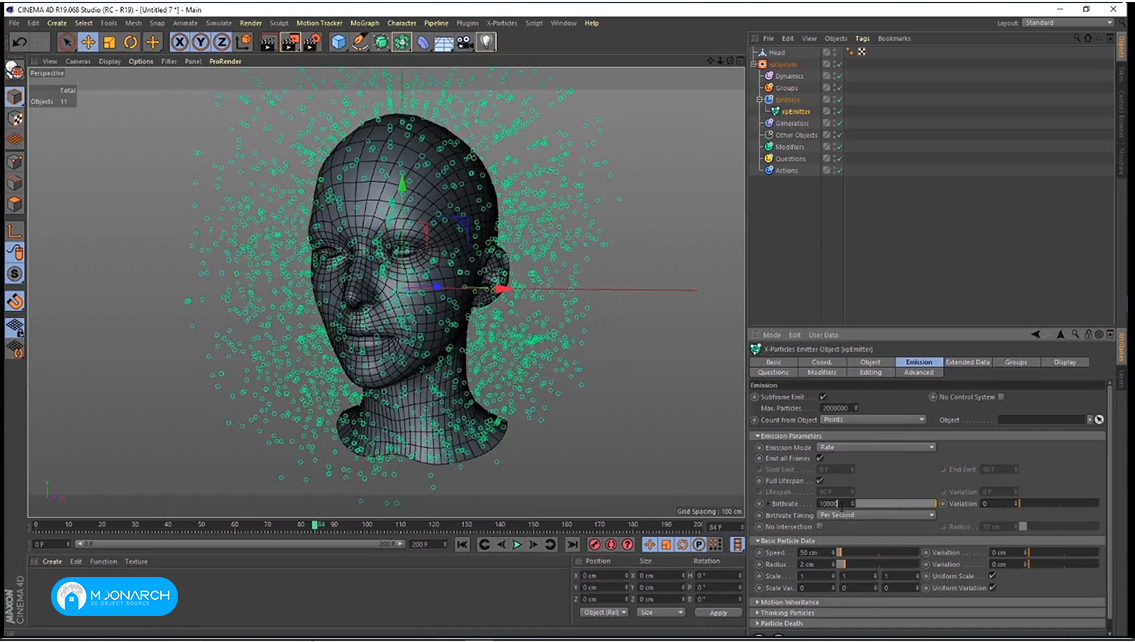The height and width of the screenshot is (642, 1135).
Task: Switch to the Modifiers tab
Action: [822, 372]
